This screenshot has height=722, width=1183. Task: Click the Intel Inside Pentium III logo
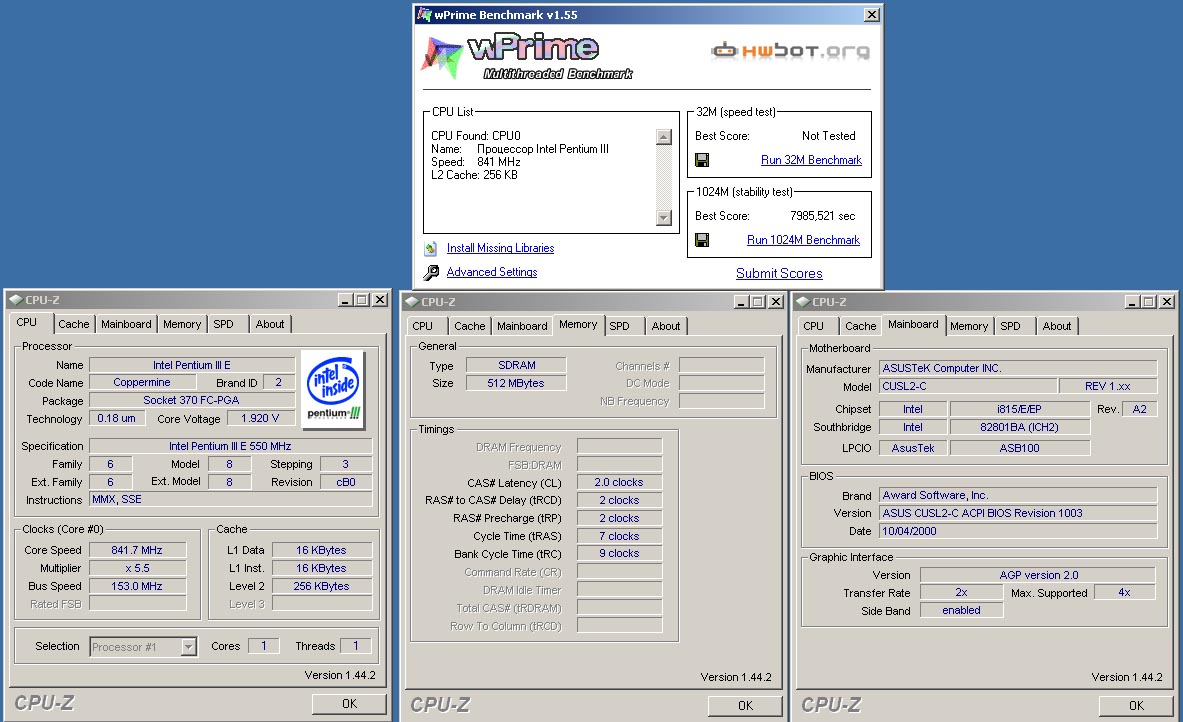point(333,388)
